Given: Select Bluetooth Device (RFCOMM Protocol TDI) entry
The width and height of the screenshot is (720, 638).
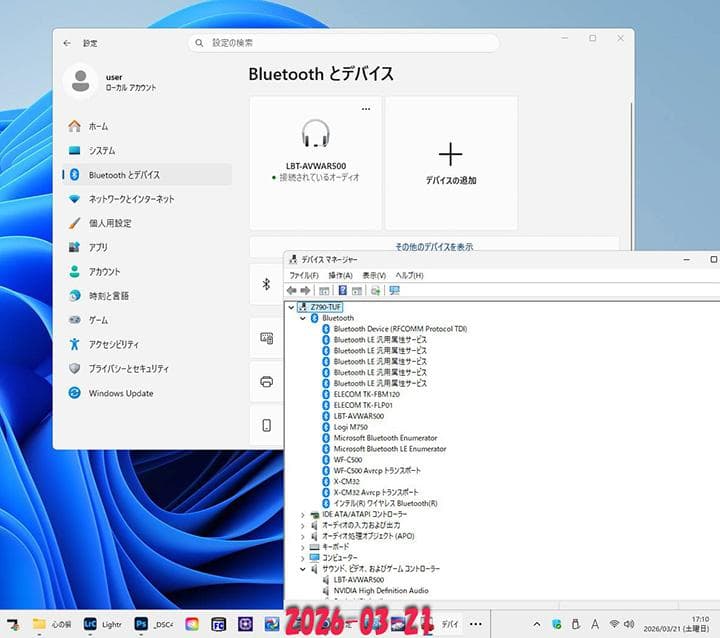Looking at the screenshot, I should click(400, 329).
